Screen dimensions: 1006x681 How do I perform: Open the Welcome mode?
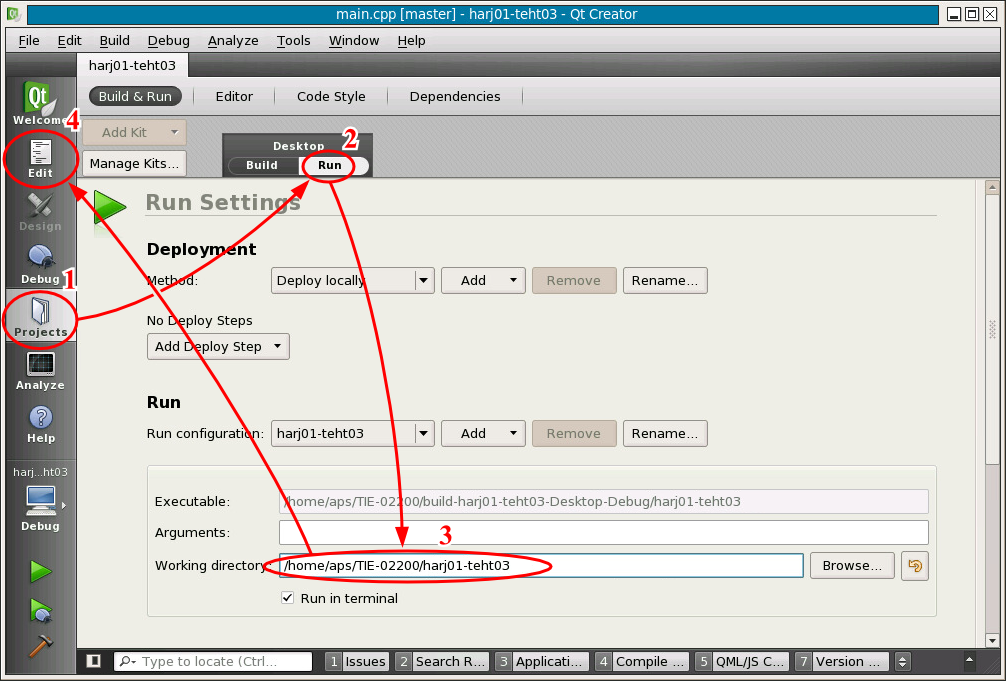(x=39, y=104)
